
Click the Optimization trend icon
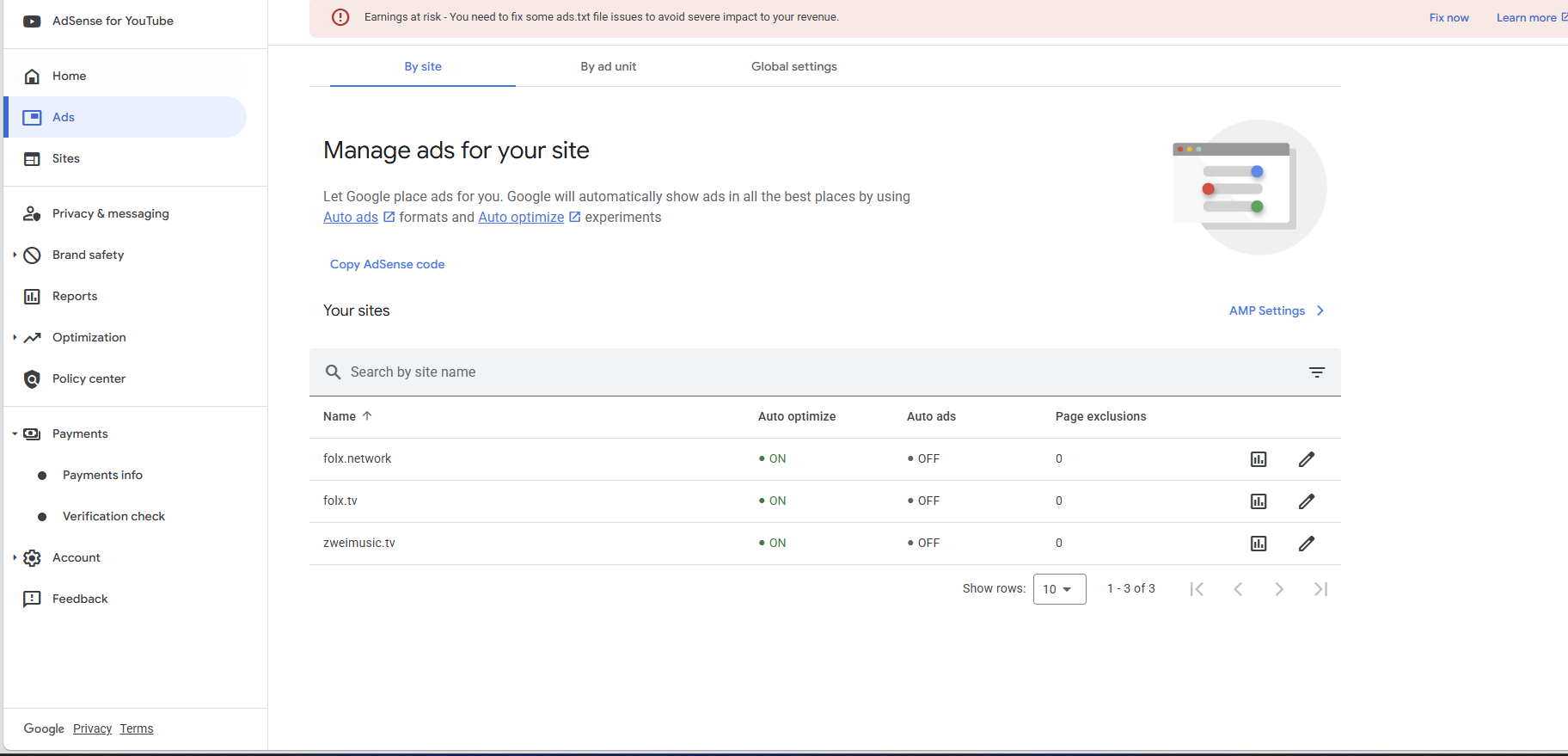click(32, 338)
